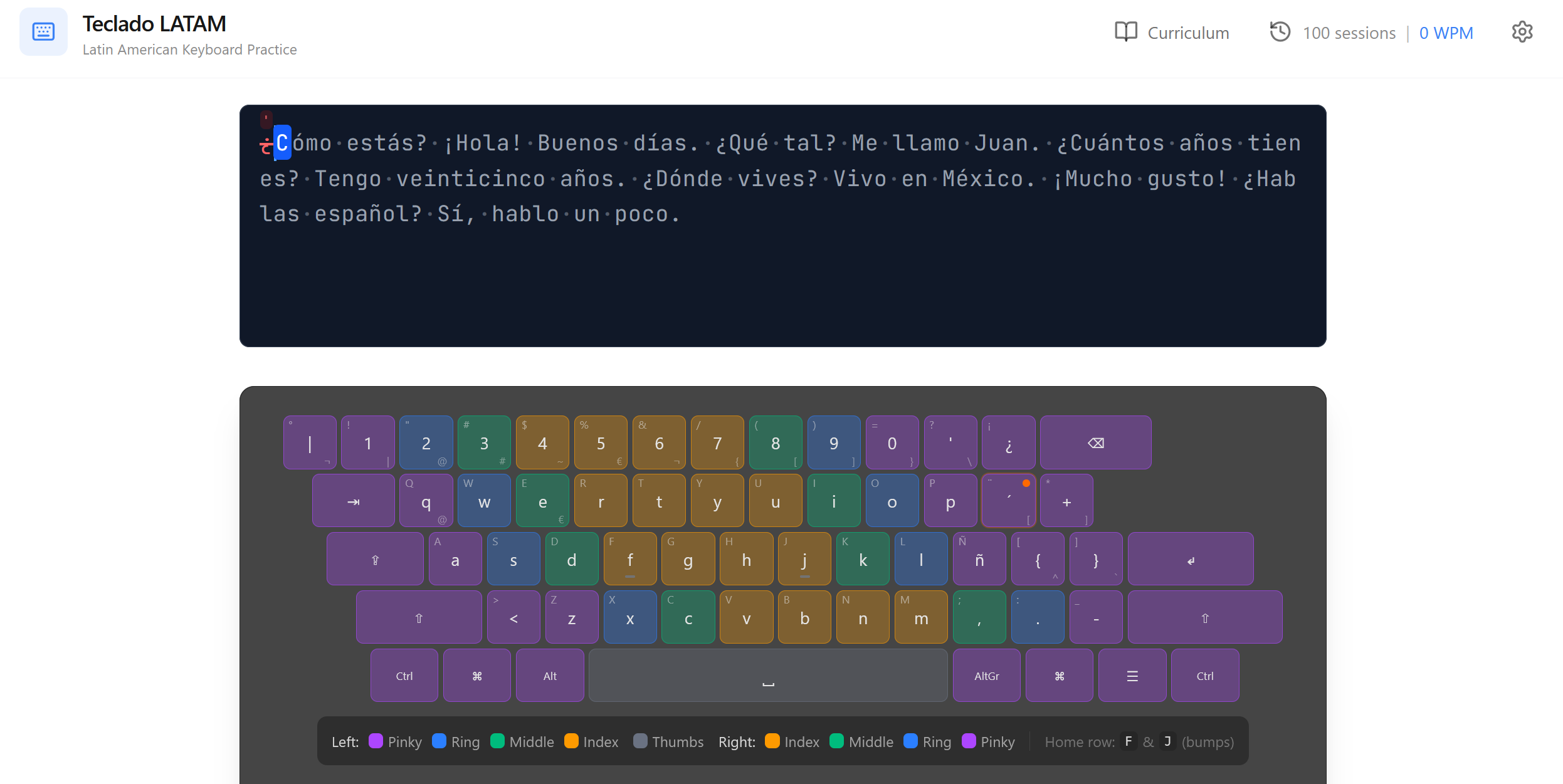The height and width of the screenshot is (784, 1563).
Task: Click the Teclado LATAM keyboard app icon
Action: pyautogui.click(x=44, y=32)
